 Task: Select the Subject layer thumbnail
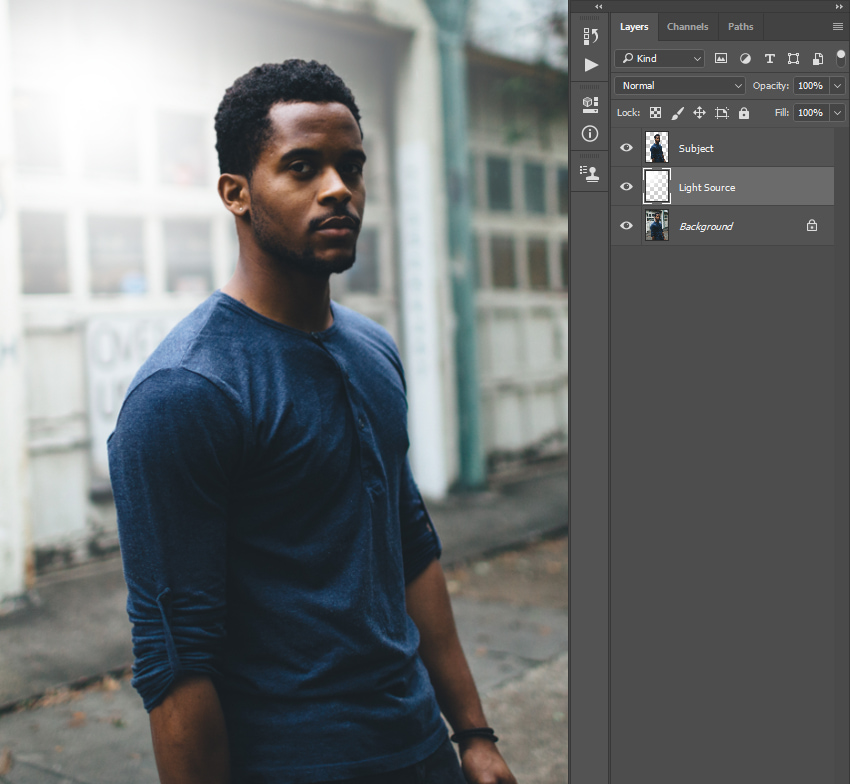tap(656, 148)
